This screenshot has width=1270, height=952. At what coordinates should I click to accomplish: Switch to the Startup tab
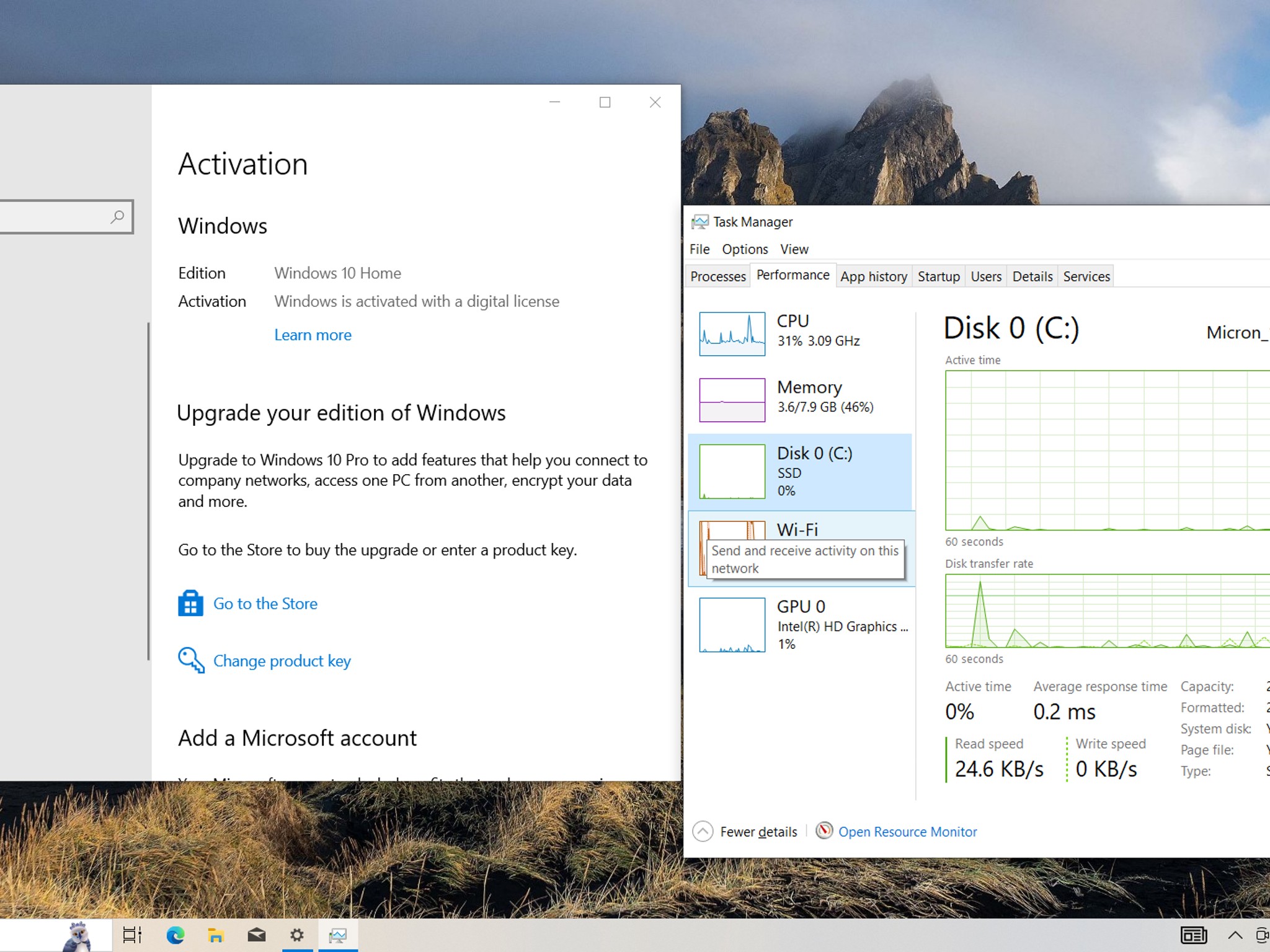pos(938,276)
